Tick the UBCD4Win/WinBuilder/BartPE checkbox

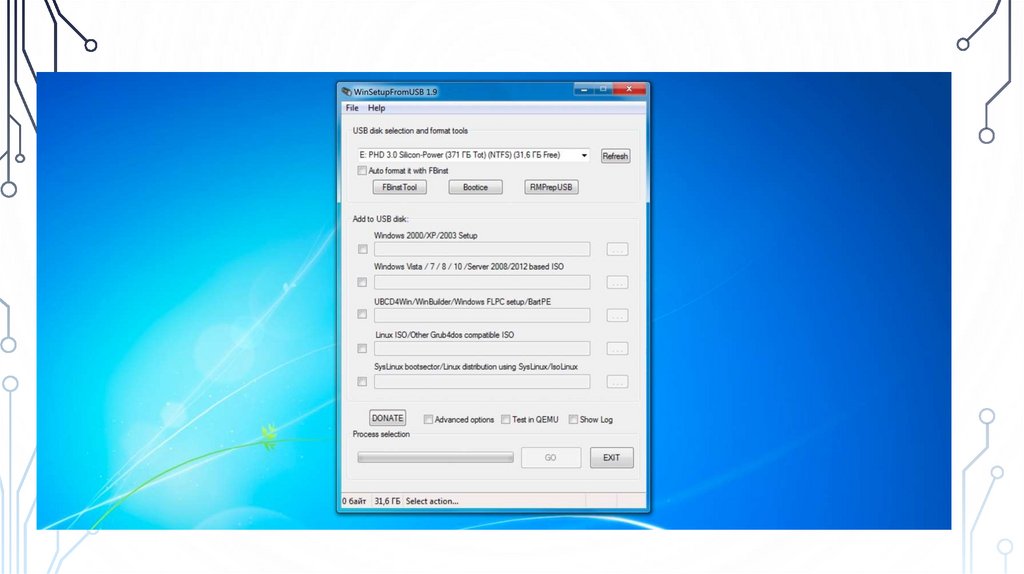362,314
